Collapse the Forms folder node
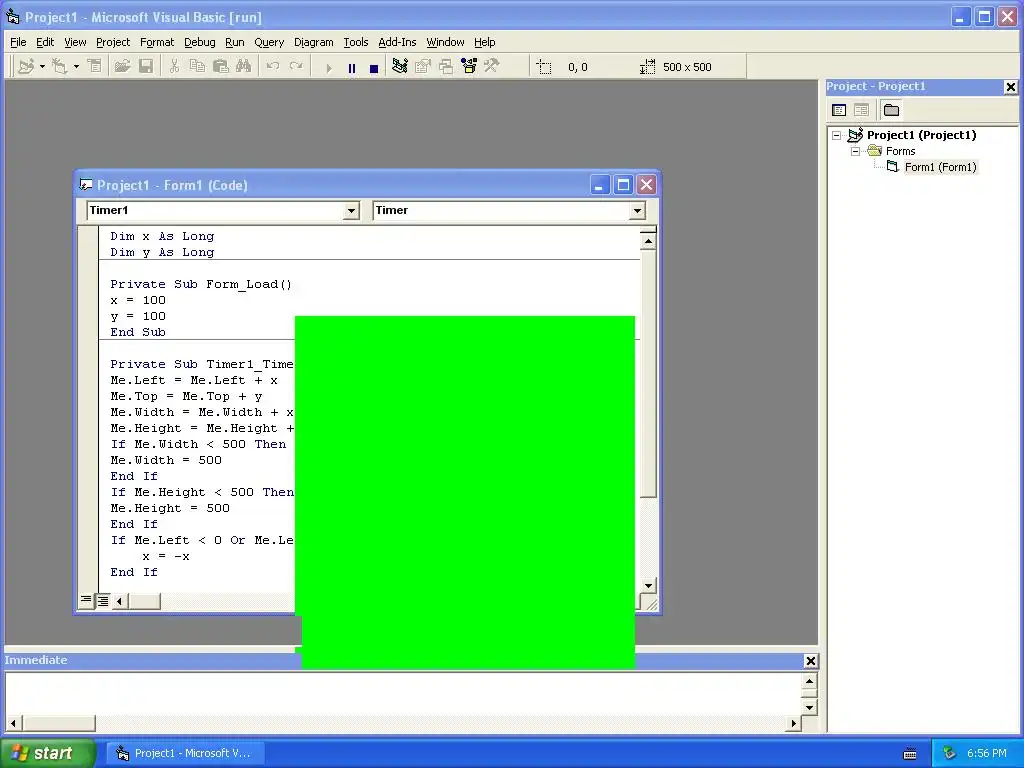Viewport: 1024px width, 768px height. pos(856,151)
